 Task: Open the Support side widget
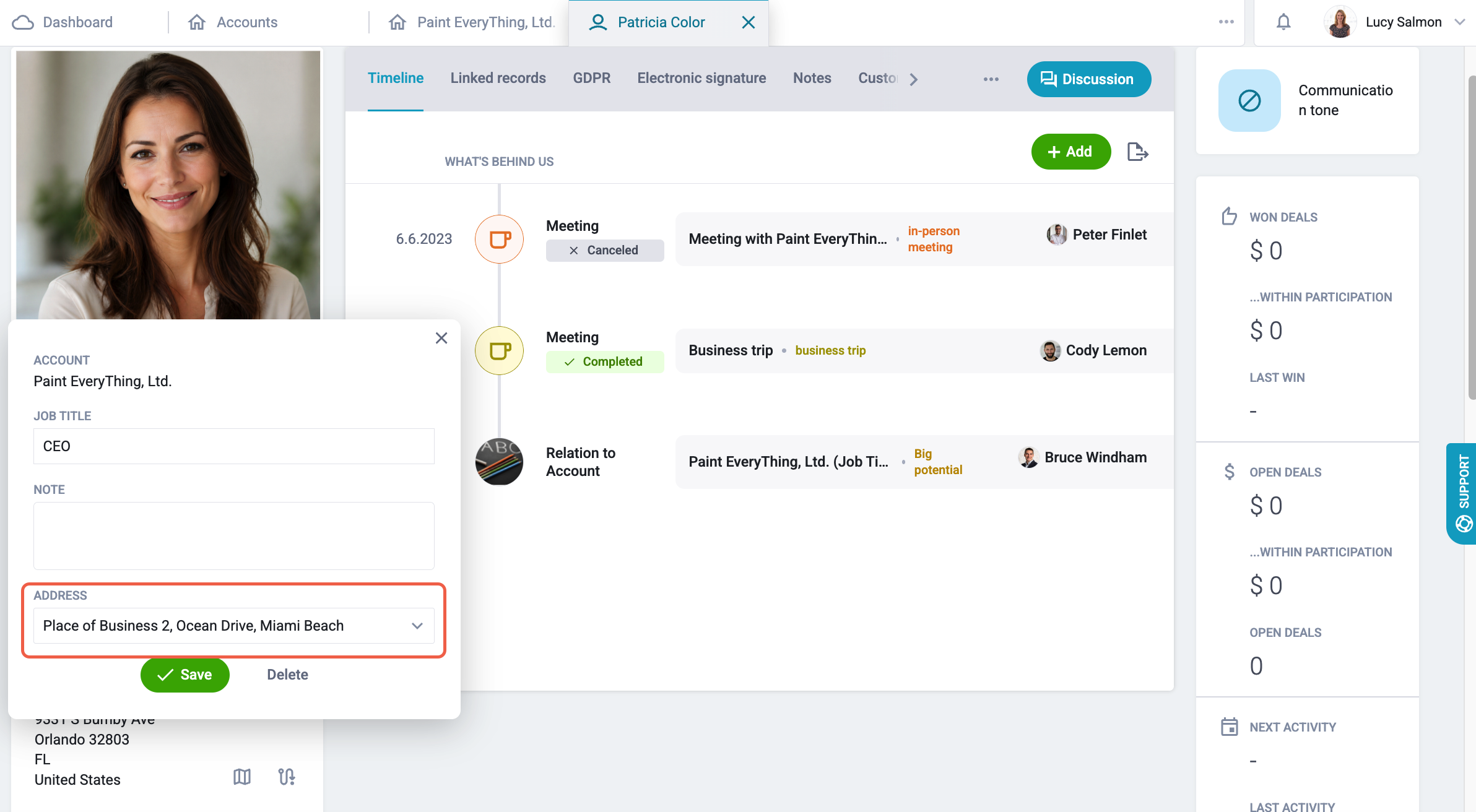1462,493
